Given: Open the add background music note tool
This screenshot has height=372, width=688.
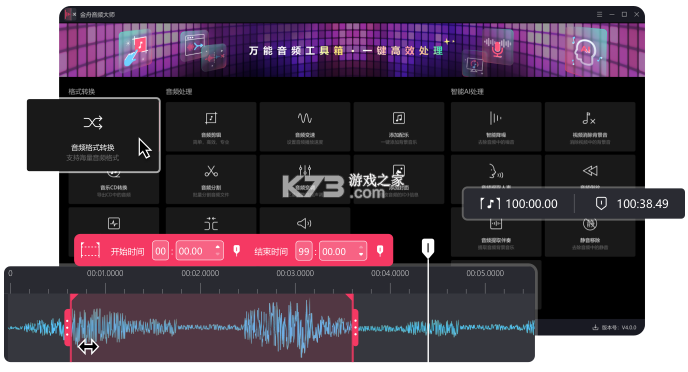Looking at the screenshot, I should (399, 127).
